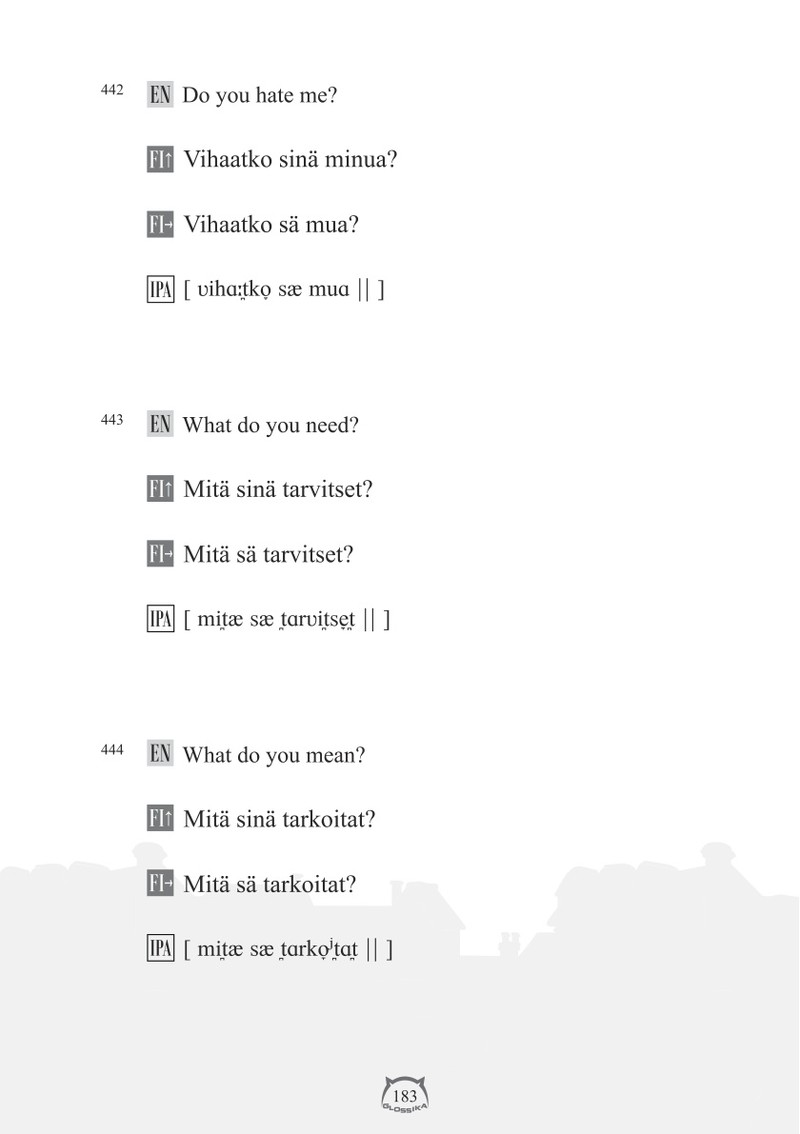Click the EN badge beside What do you mean

tap(160, 754)
